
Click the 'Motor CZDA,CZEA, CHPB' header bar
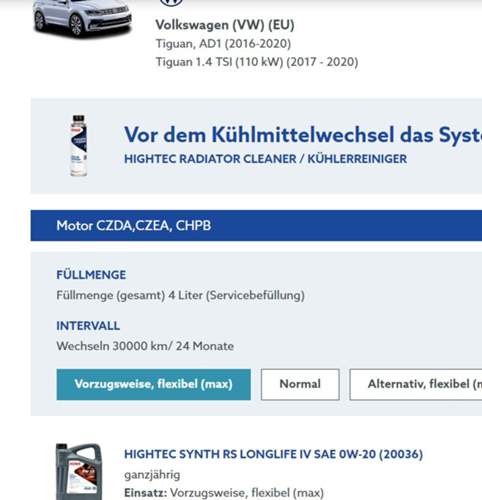256,225
